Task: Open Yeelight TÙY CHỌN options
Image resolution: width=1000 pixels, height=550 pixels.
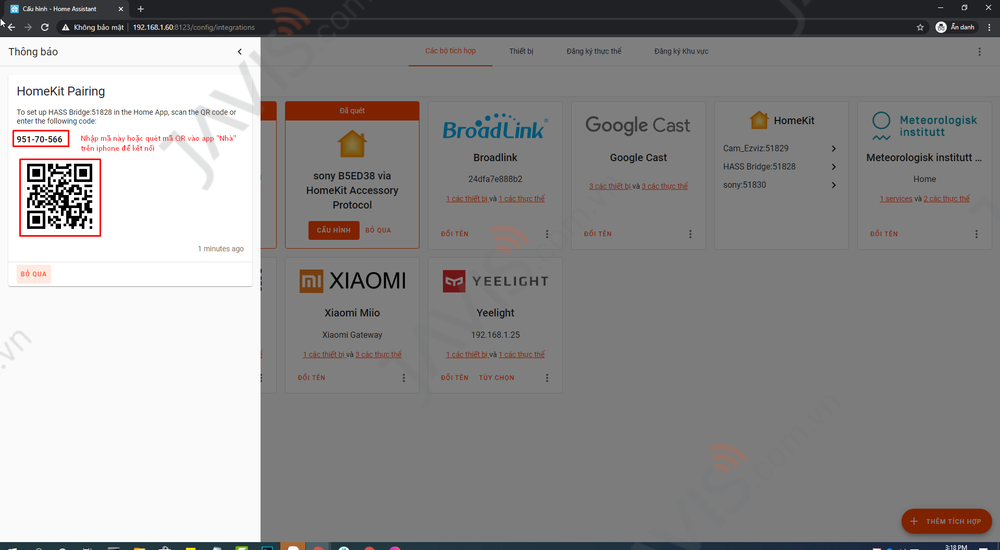Action: 497,378
